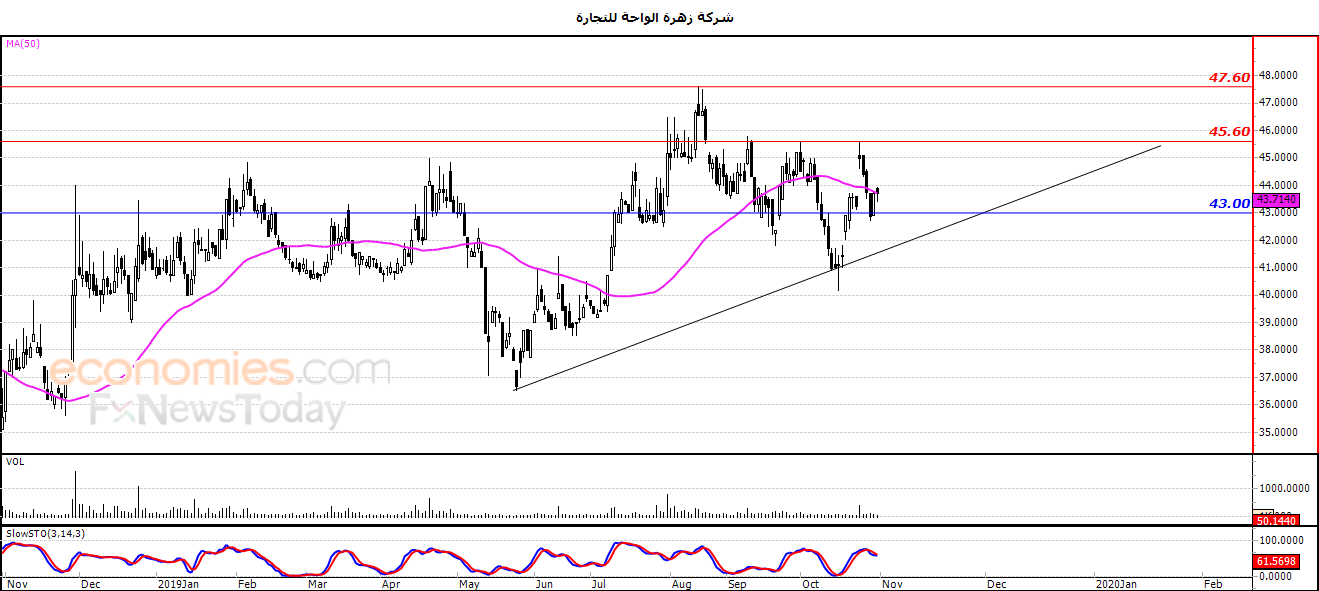Image resolution: width=1319 pixels, height=591 pixels.
Task: Click the 41.0000 price axis value
Action: point(1279,268)
